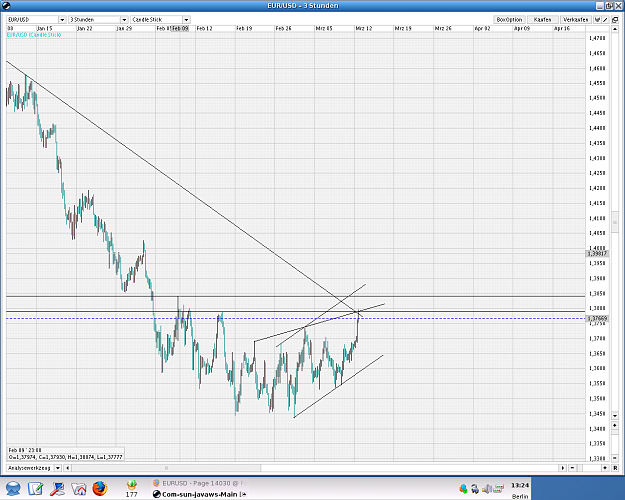The height and width of the screenshot is (500, 625).
Task: Click the horizontal zoom plus button
Action: click(x=605, y=468)
